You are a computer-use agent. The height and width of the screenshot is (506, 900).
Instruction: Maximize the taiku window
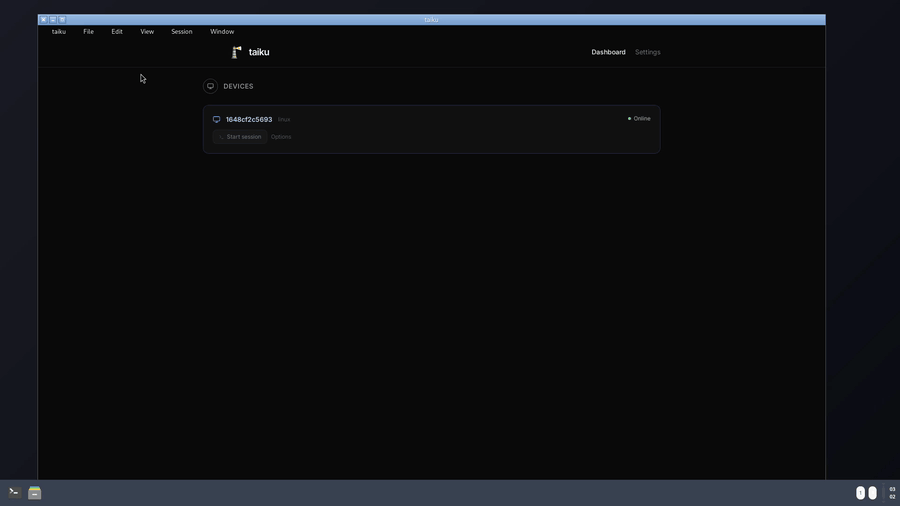pyautogui.click(x=62, y=20)
